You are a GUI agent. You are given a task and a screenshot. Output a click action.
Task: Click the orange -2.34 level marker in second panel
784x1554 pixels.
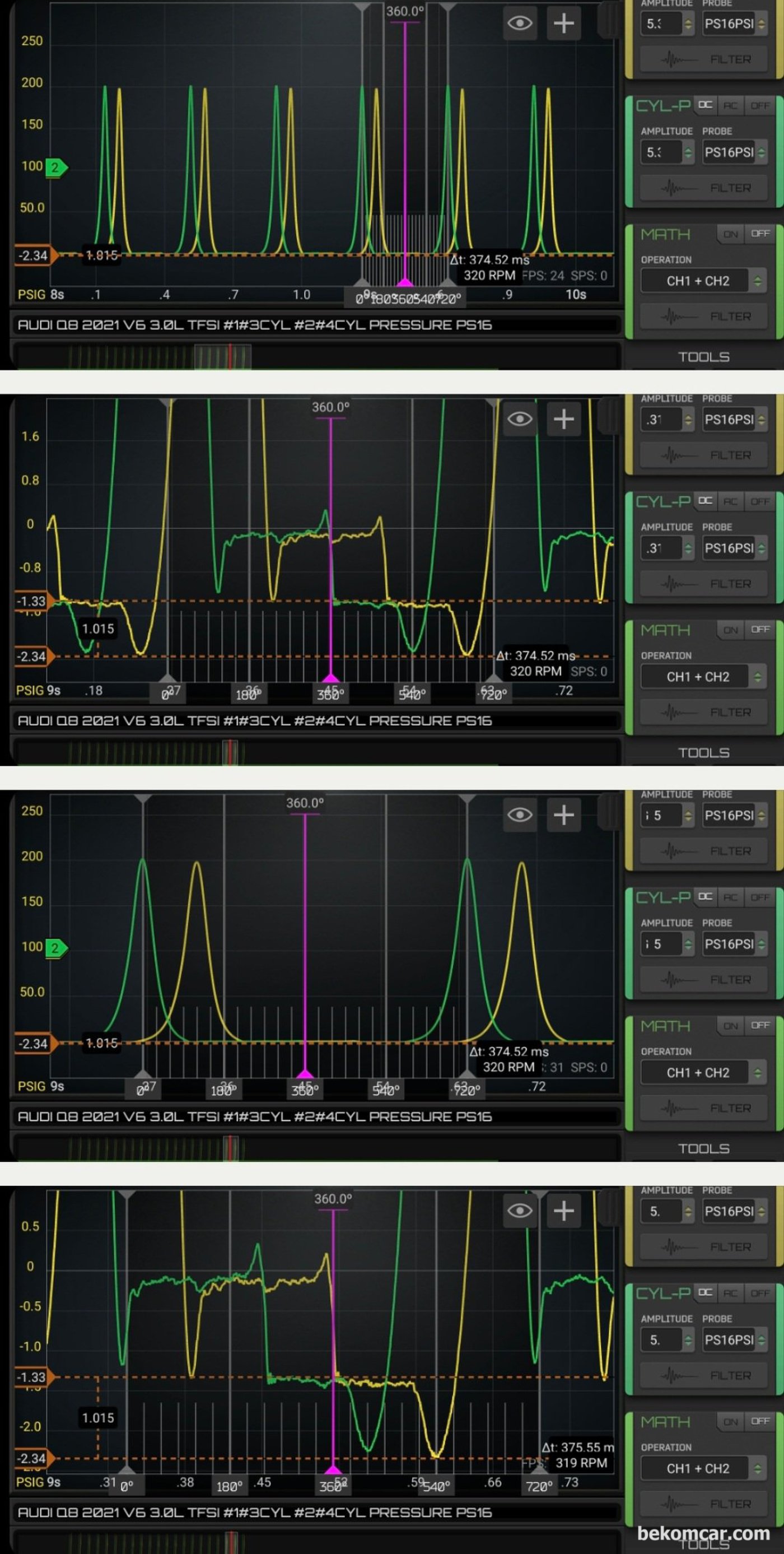tap(34, 657)
